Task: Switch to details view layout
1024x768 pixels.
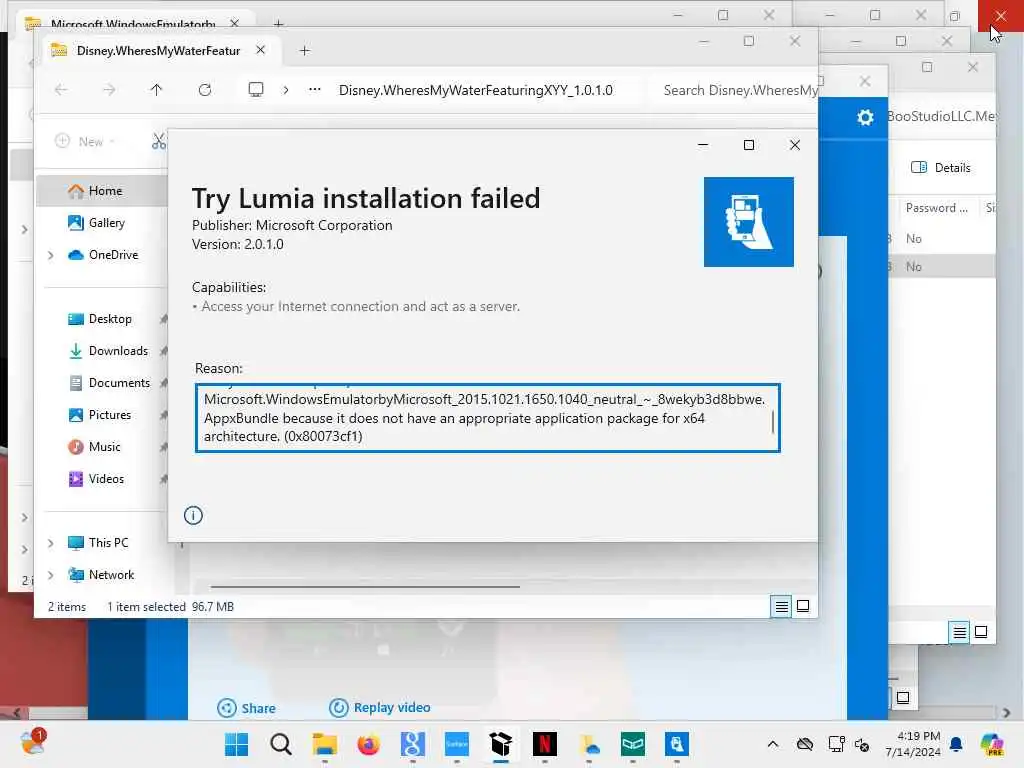Action: 781,607
